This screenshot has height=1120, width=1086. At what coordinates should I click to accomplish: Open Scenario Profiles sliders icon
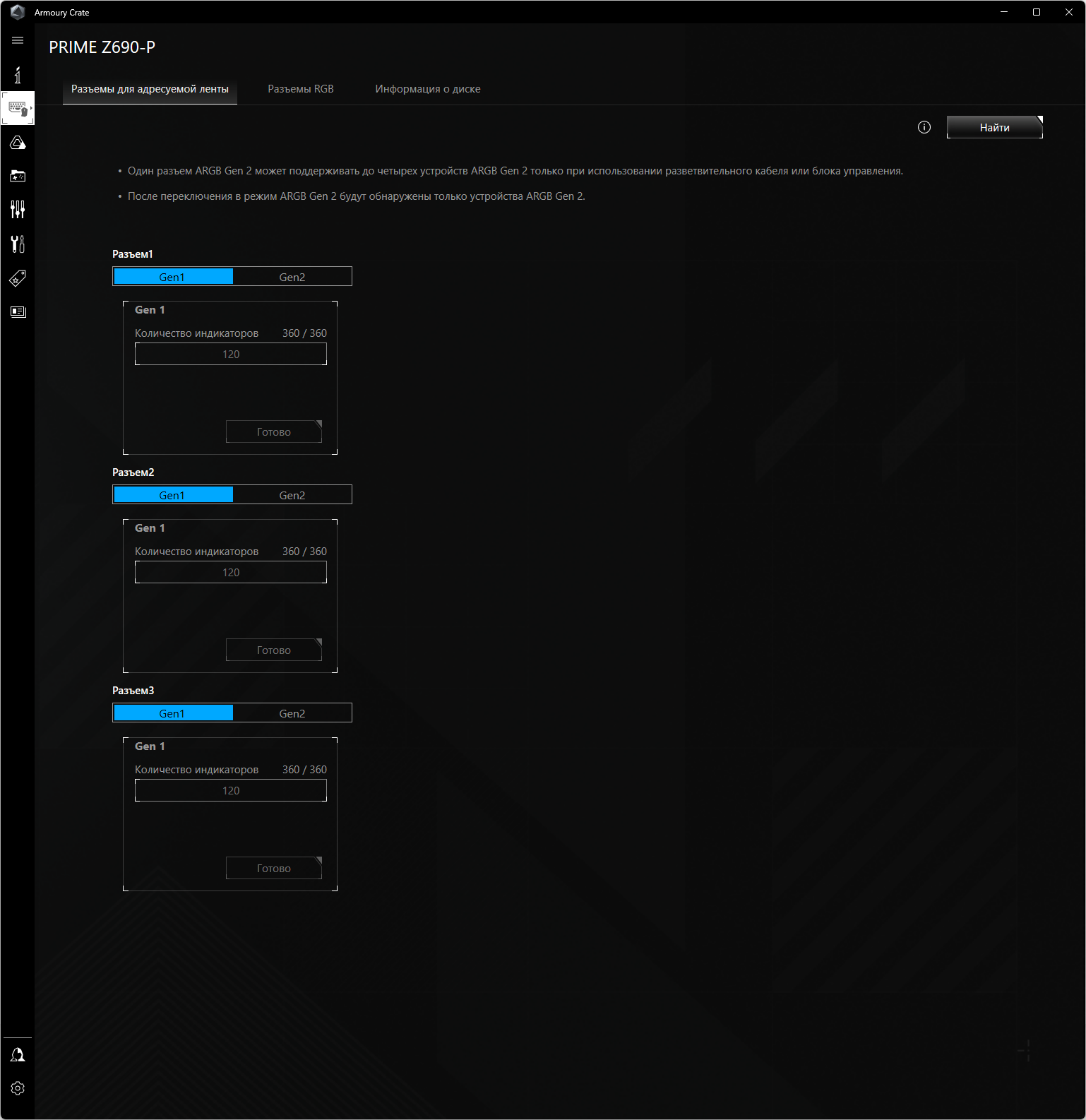tap(18, 209)
